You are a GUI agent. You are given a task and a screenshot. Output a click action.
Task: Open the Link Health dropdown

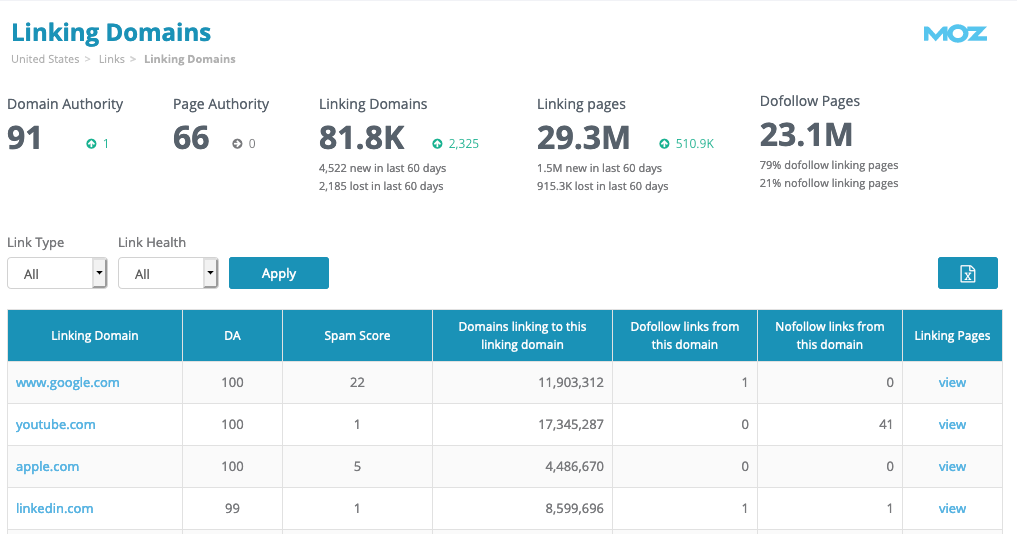coord(168,273)
